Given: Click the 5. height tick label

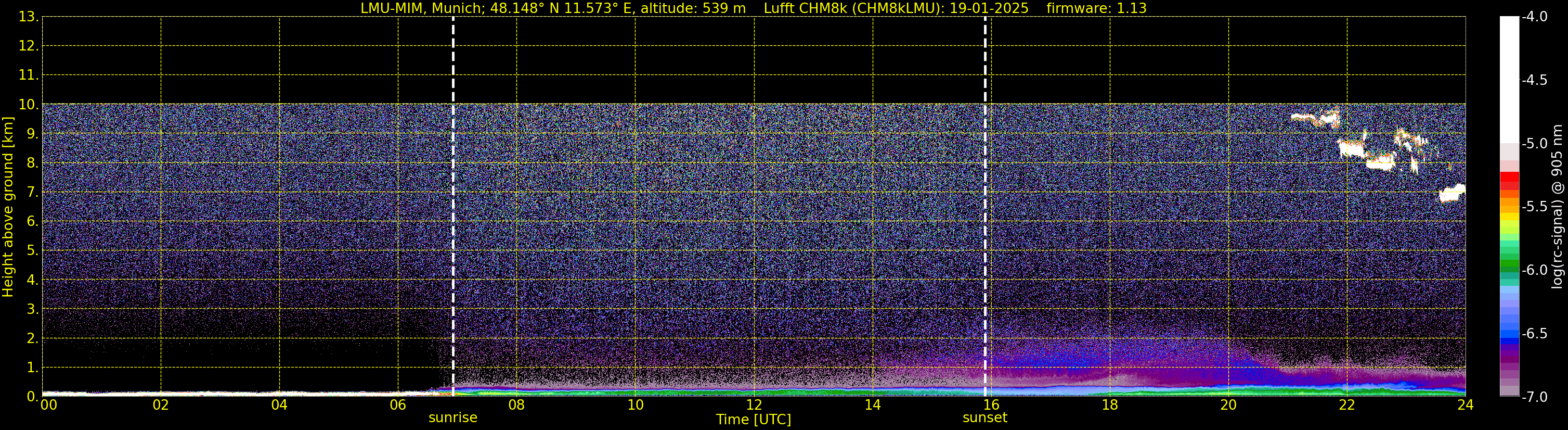Looking at the screenshot, I should coord(32,251).
